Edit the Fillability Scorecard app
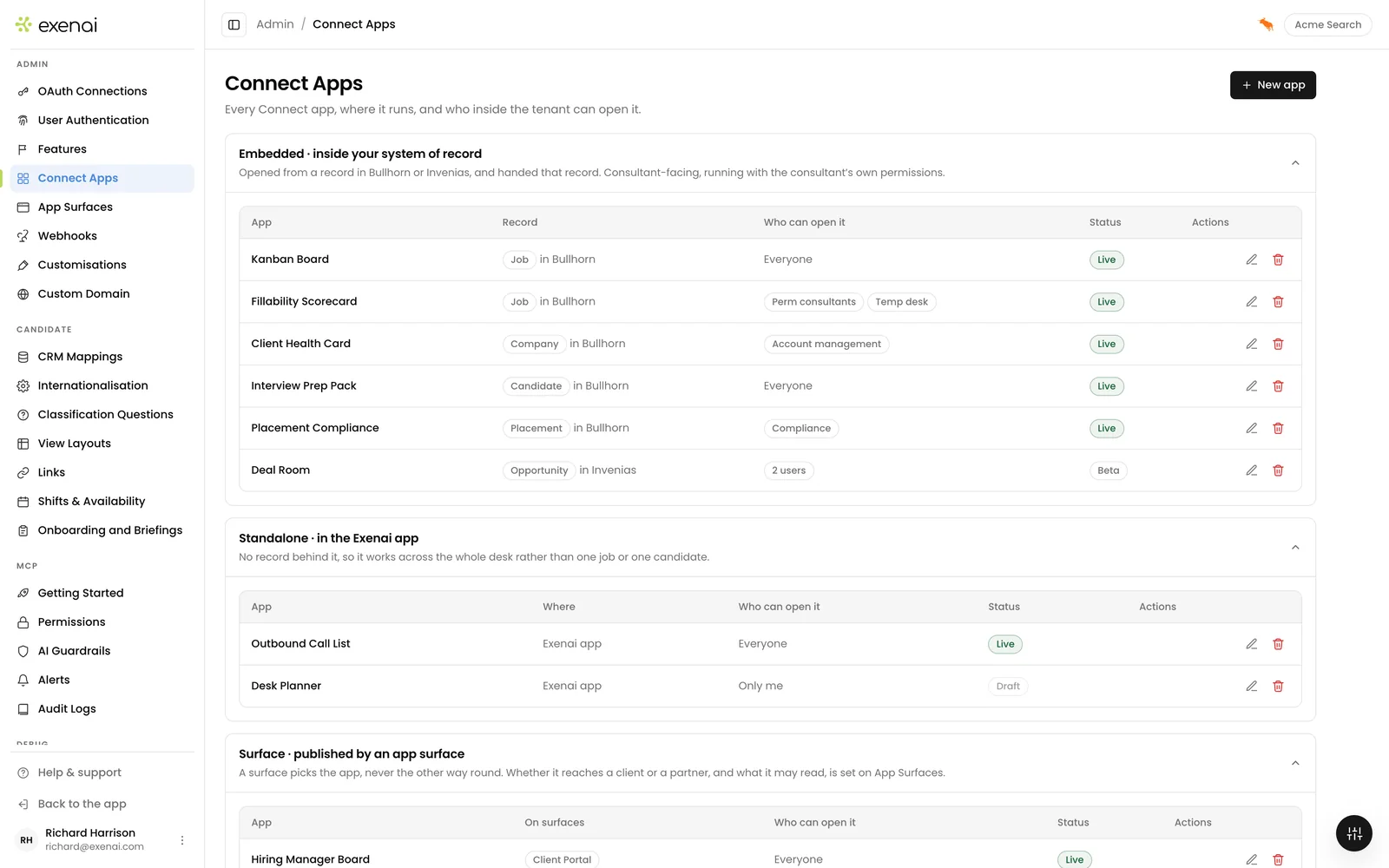1389x868 pixels. (x=1251, y=302)
